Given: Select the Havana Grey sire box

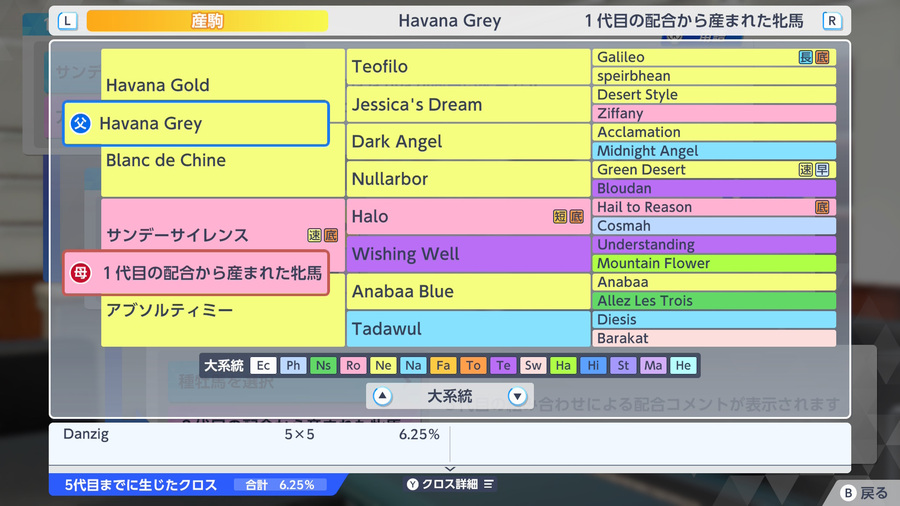Looking at the screenshot, I should pyautogui.click(x=196, y=123).
